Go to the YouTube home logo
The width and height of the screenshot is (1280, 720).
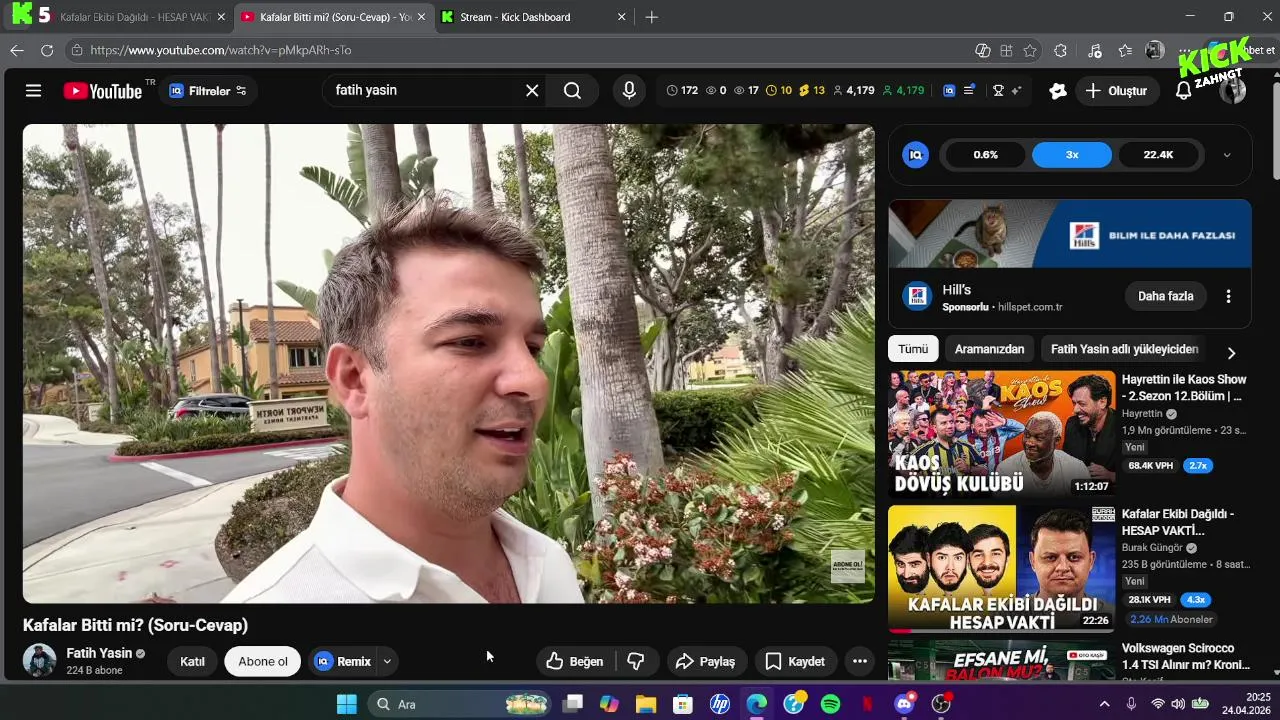[103, 91]
